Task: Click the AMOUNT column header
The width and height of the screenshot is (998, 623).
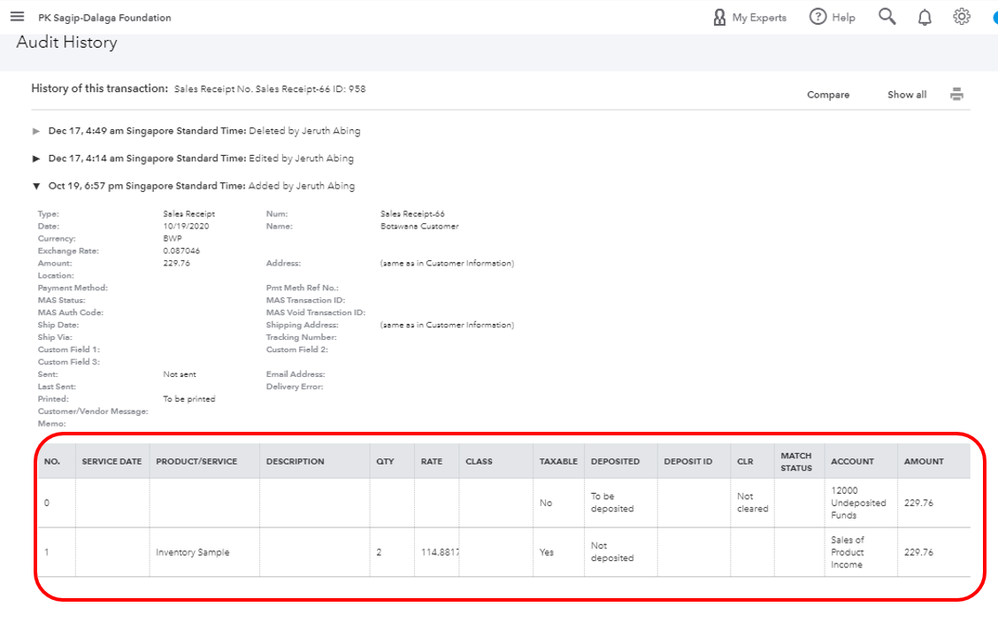Action: coord(923,461)
